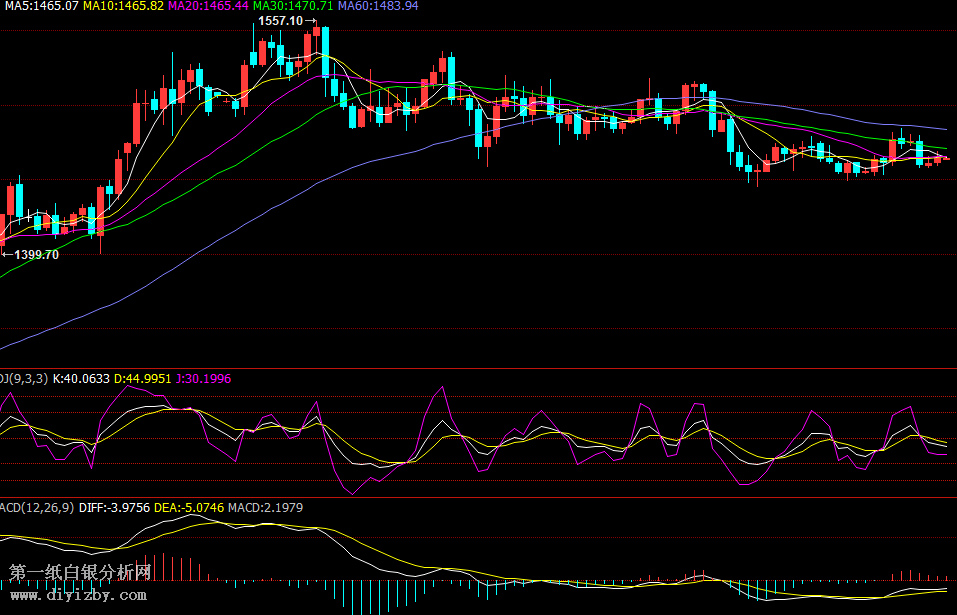Click the MA60:1483.94 moving average label
Screen dimensions: 957x615
pos(378,6)
